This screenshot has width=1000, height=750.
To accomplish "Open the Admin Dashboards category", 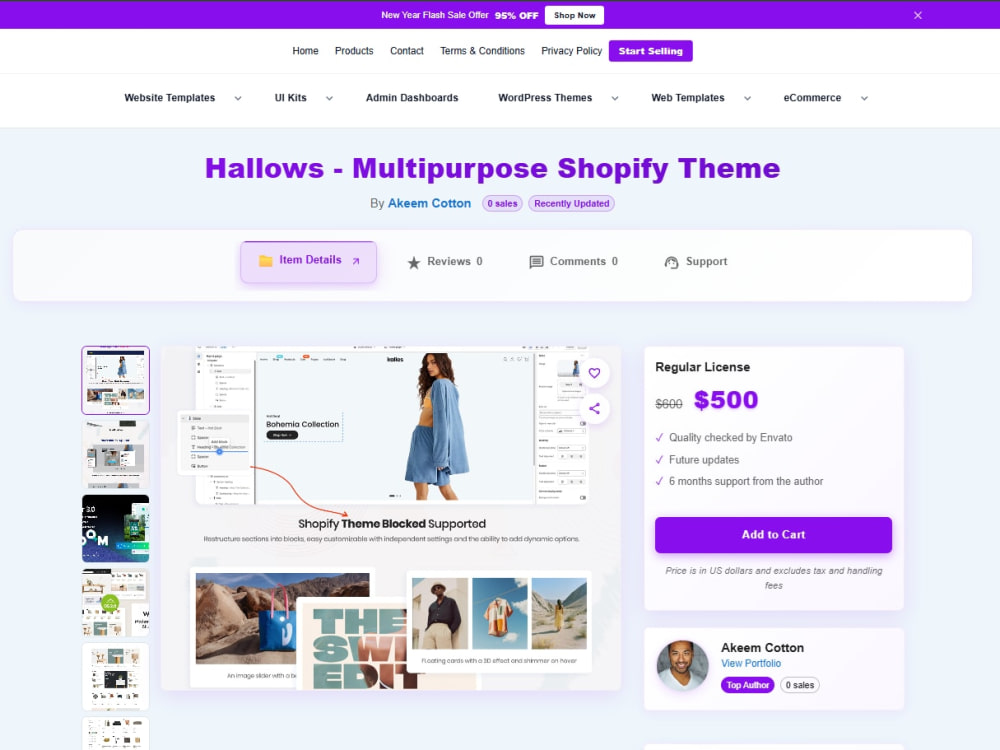I will click(x=412, y=98).
